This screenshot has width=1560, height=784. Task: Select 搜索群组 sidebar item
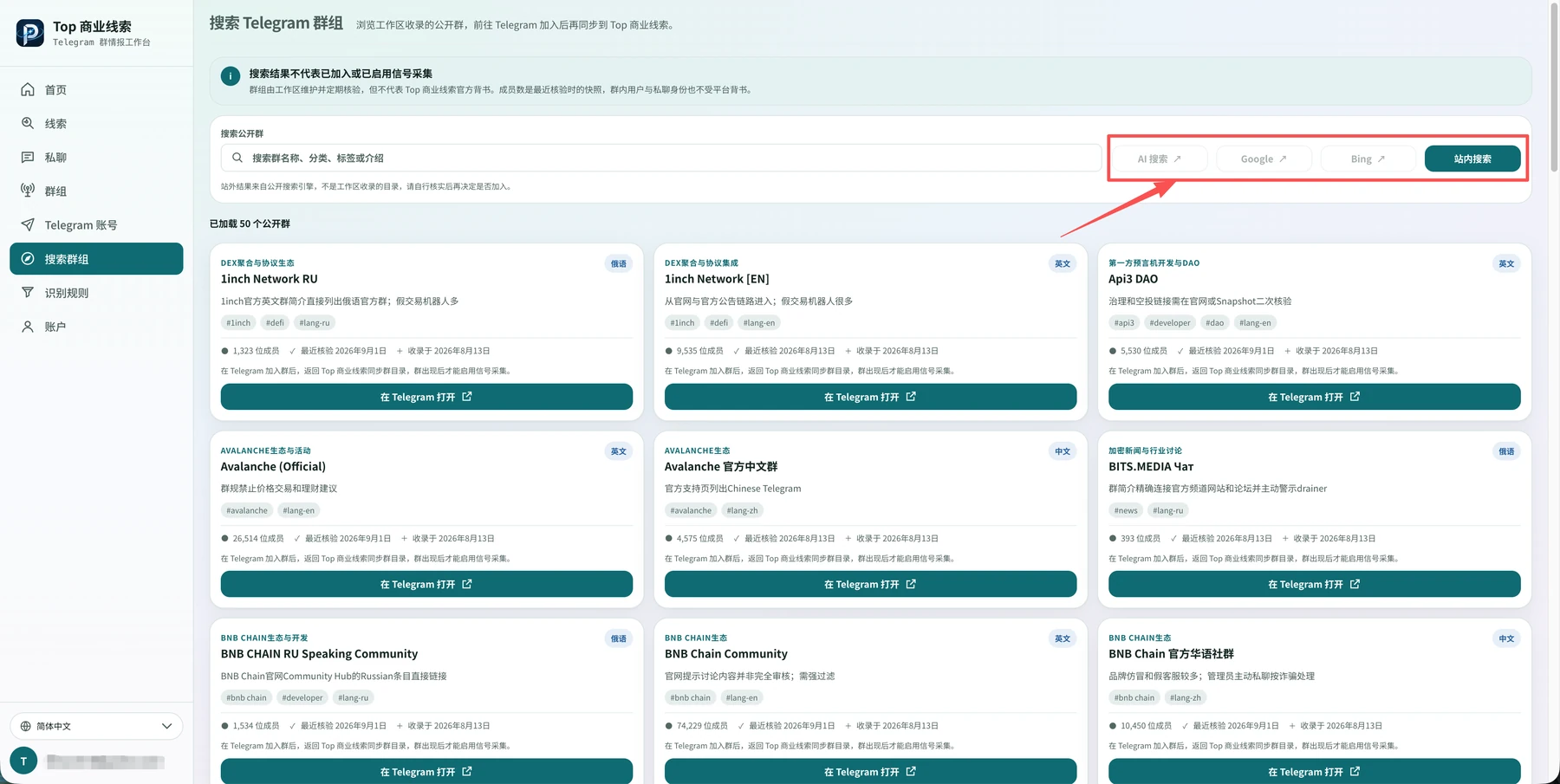click(96, 259)
